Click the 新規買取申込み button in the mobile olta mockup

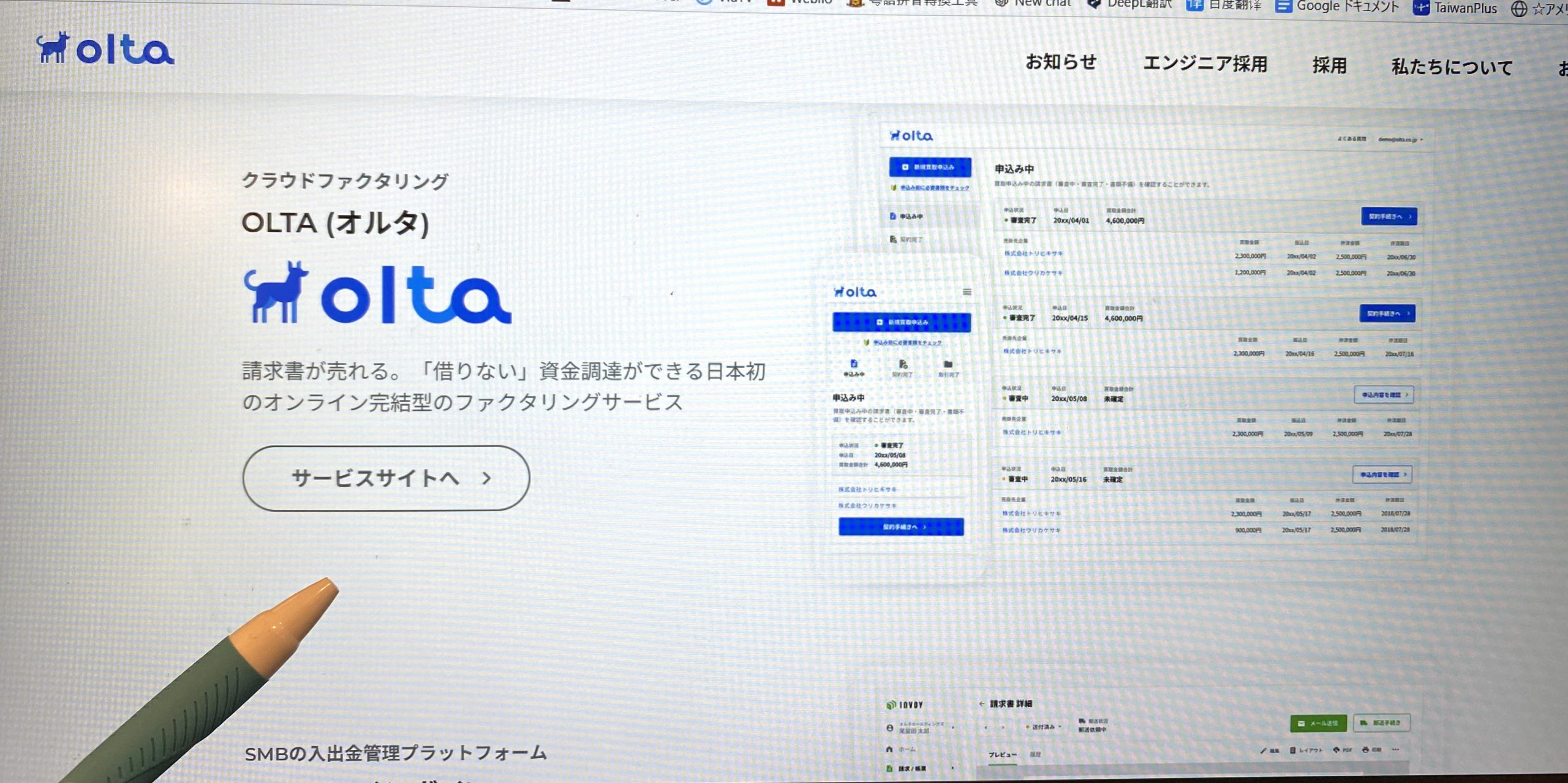[x=902, y=322]
